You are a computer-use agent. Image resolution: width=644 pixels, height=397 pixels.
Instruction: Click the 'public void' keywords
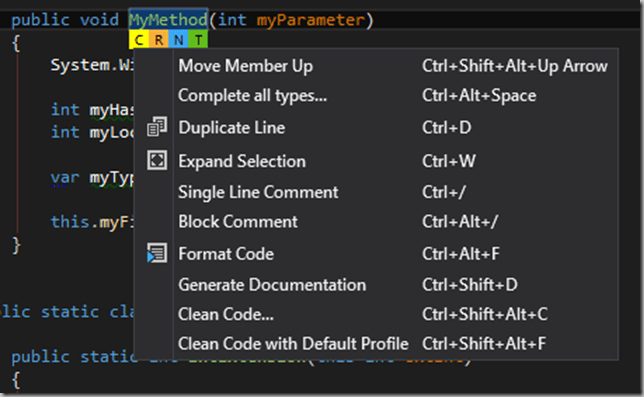pos(65,20)
